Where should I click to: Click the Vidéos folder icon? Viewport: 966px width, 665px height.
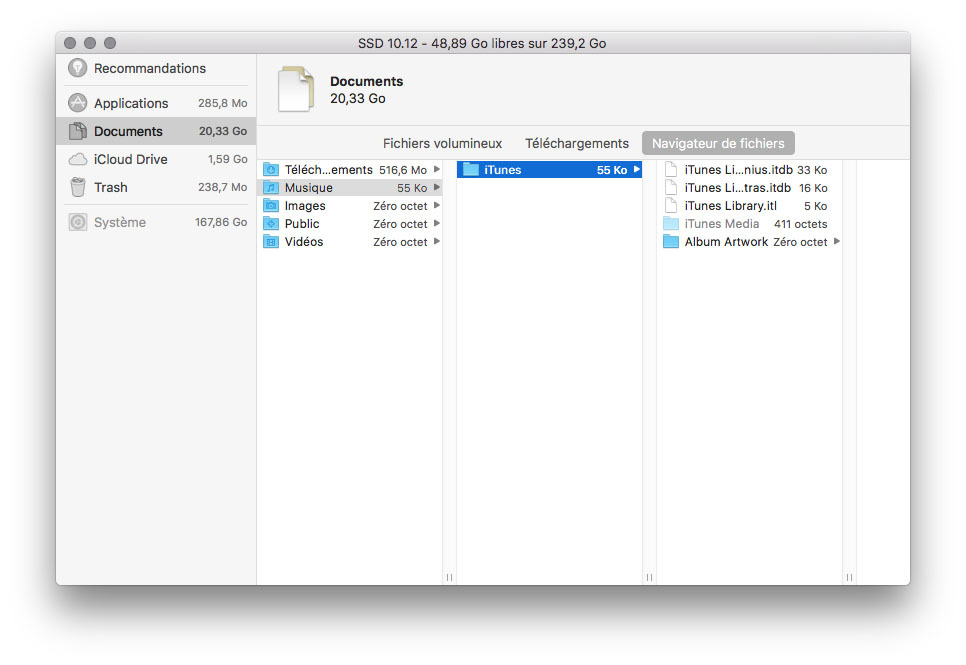tap(271, 242)
